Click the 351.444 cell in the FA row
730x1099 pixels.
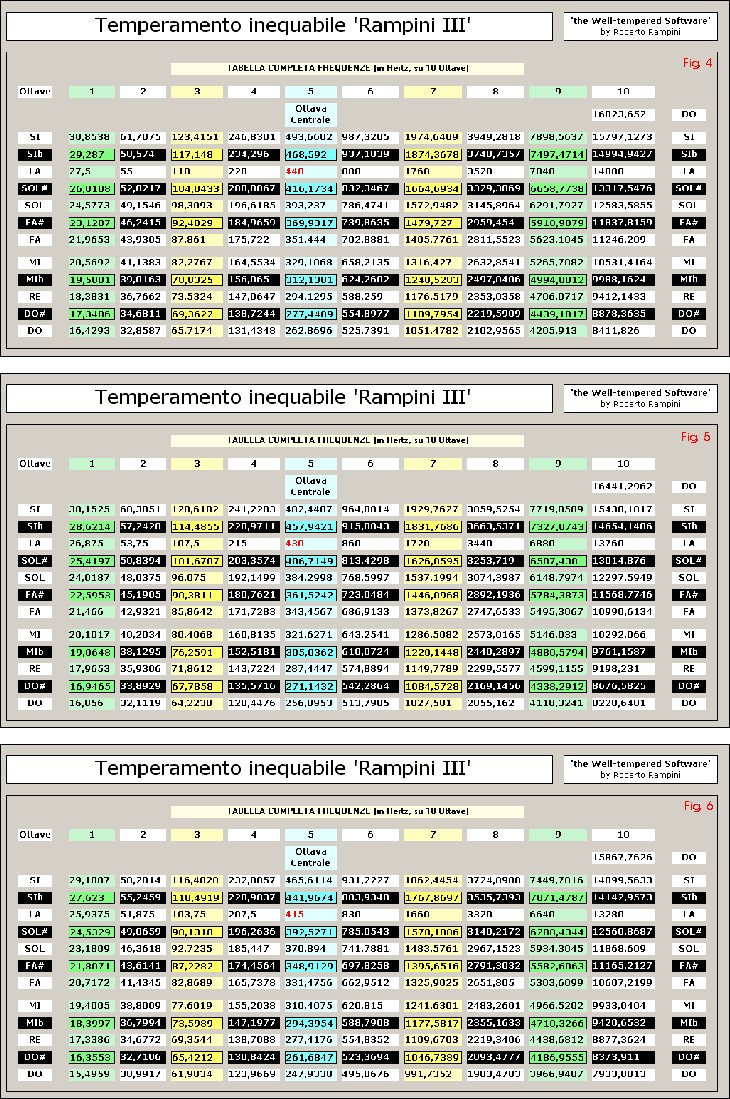[x=310, y=239]
